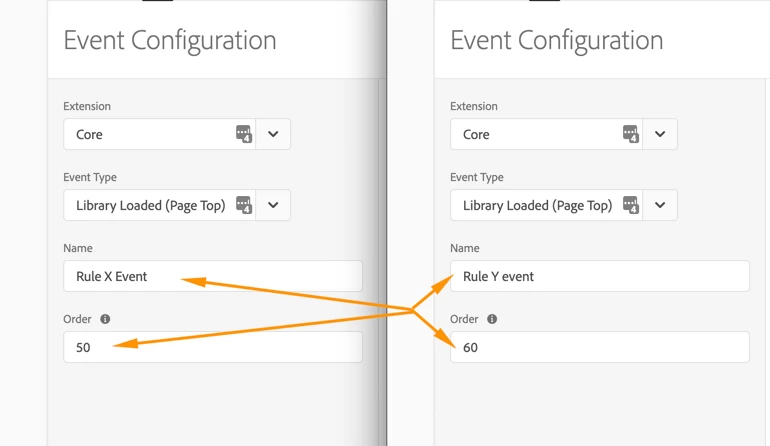Click the Extension label in left panel

click(x=87, y=106)
